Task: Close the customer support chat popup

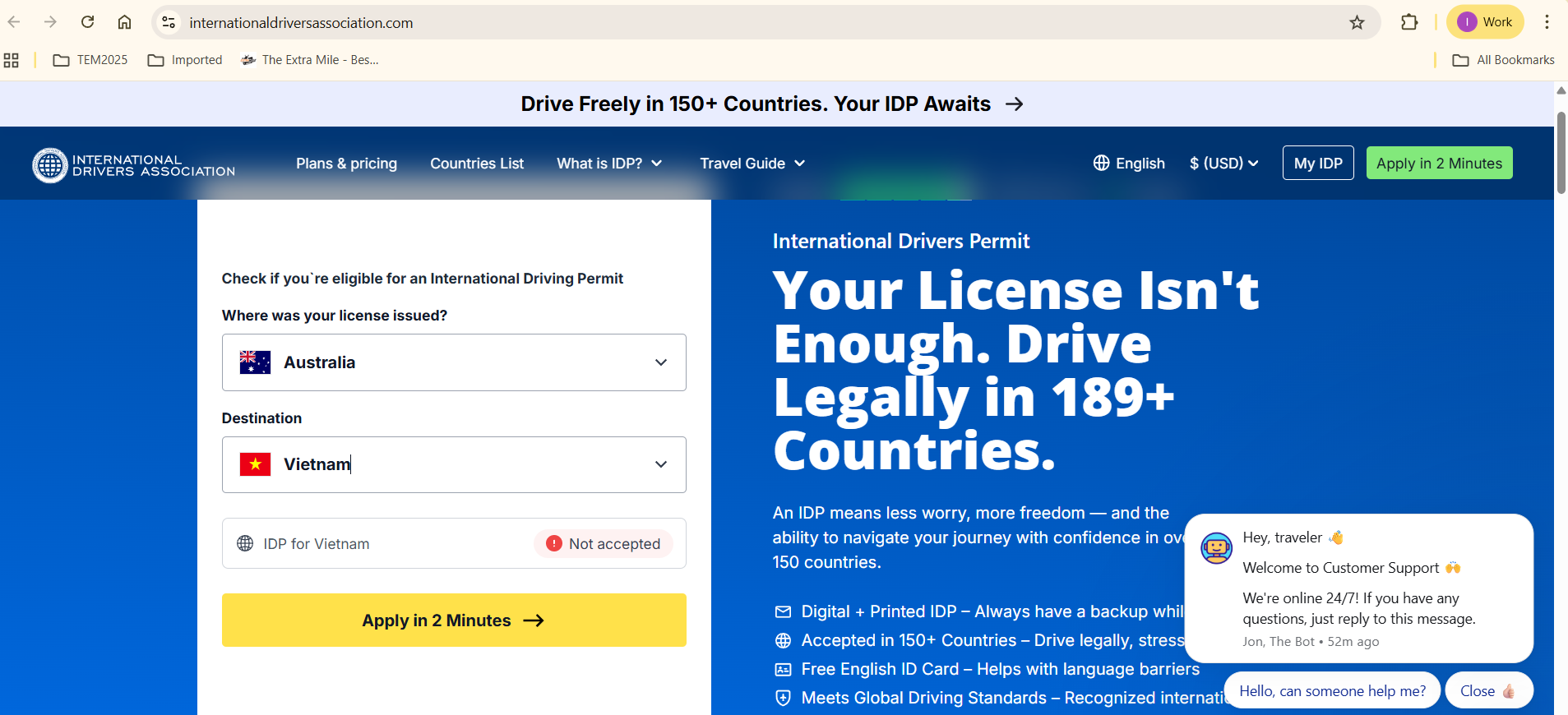Action: (1487, 691)
